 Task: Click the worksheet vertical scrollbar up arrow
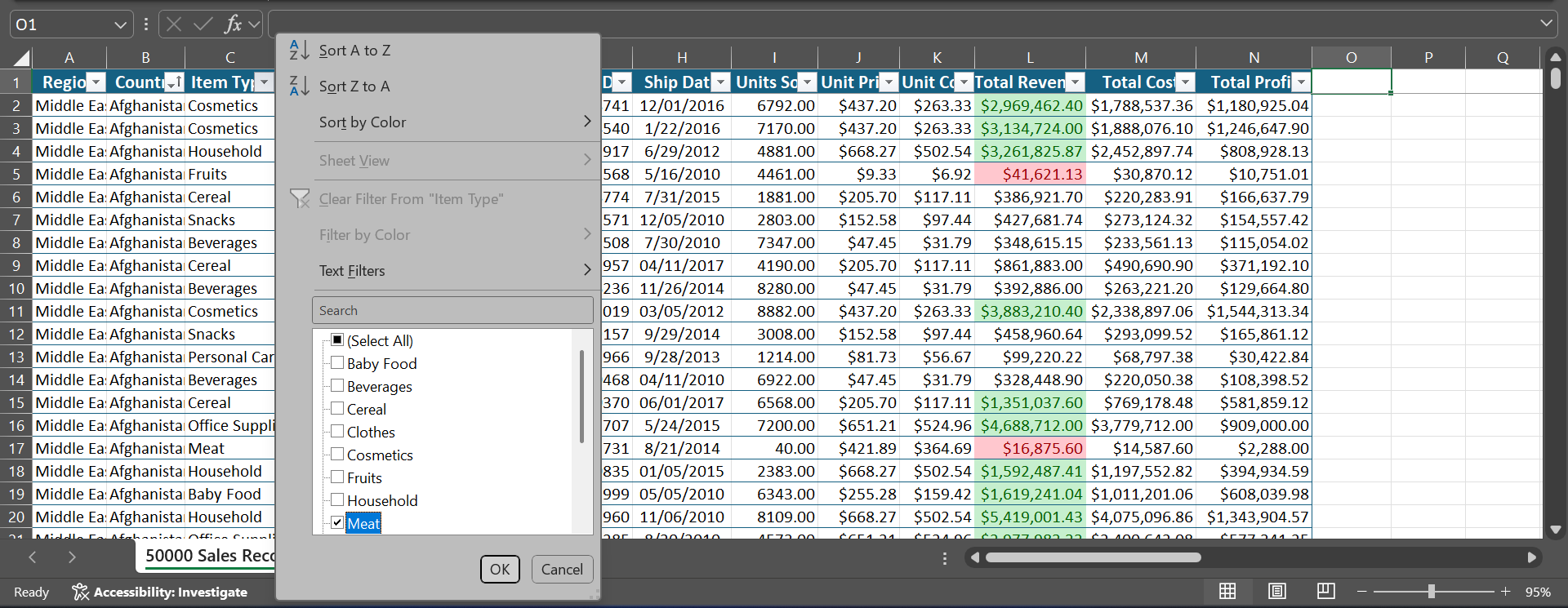tap(1556, 57)
